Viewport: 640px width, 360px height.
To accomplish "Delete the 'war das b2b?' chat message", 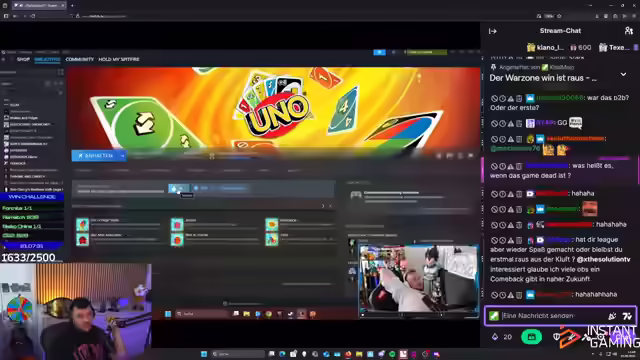I will pos(519,98).
